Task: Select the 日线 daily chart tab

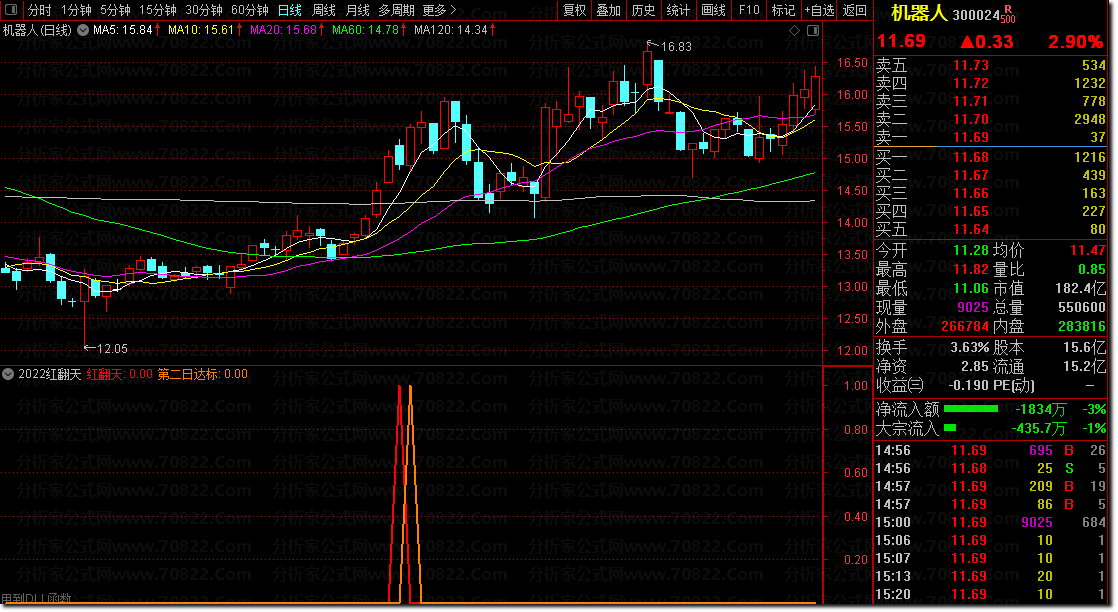Action: (x=289, y=10)
